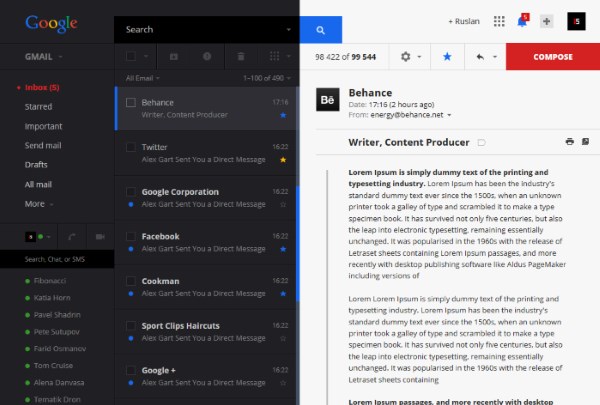
Task: Expand the More folders menu
Action: click(x=39, y=204)
